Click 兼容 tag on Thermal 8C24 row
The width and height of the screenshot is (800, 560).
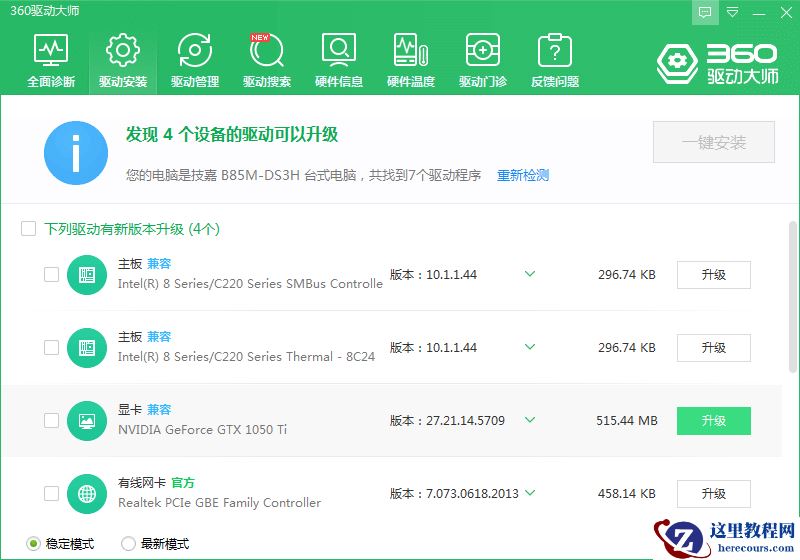159,337
